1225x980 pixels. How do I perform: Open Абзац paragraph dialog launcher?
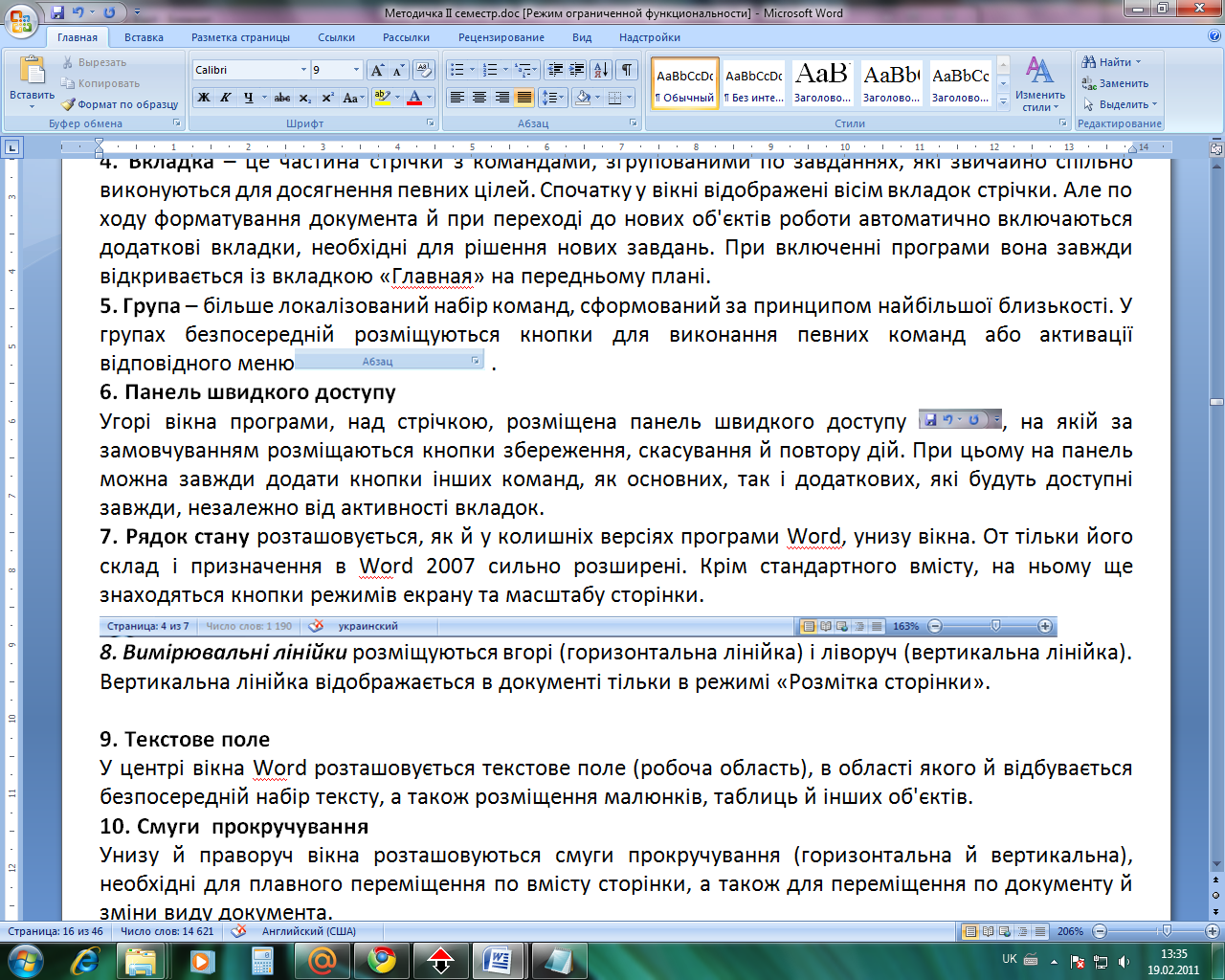(x=634, y=123)
